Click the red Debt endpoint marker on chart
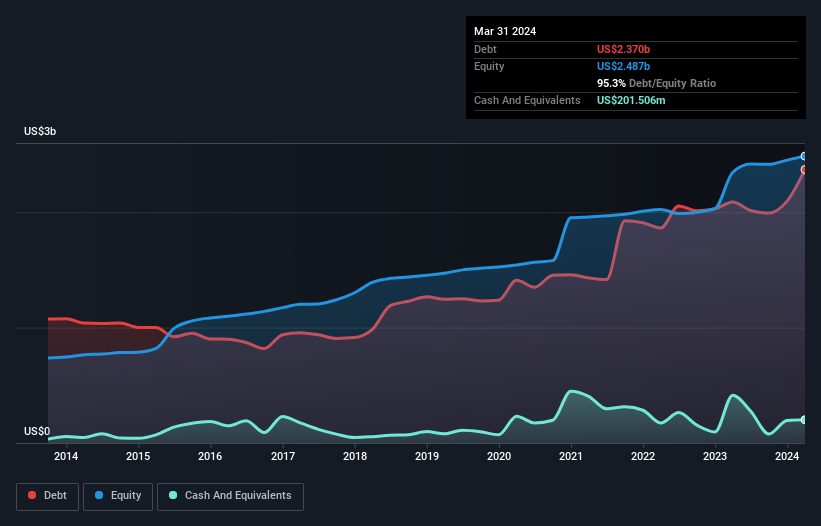Image resolution: width=821 pixels, height=526 pixels. tap(804, 170)
